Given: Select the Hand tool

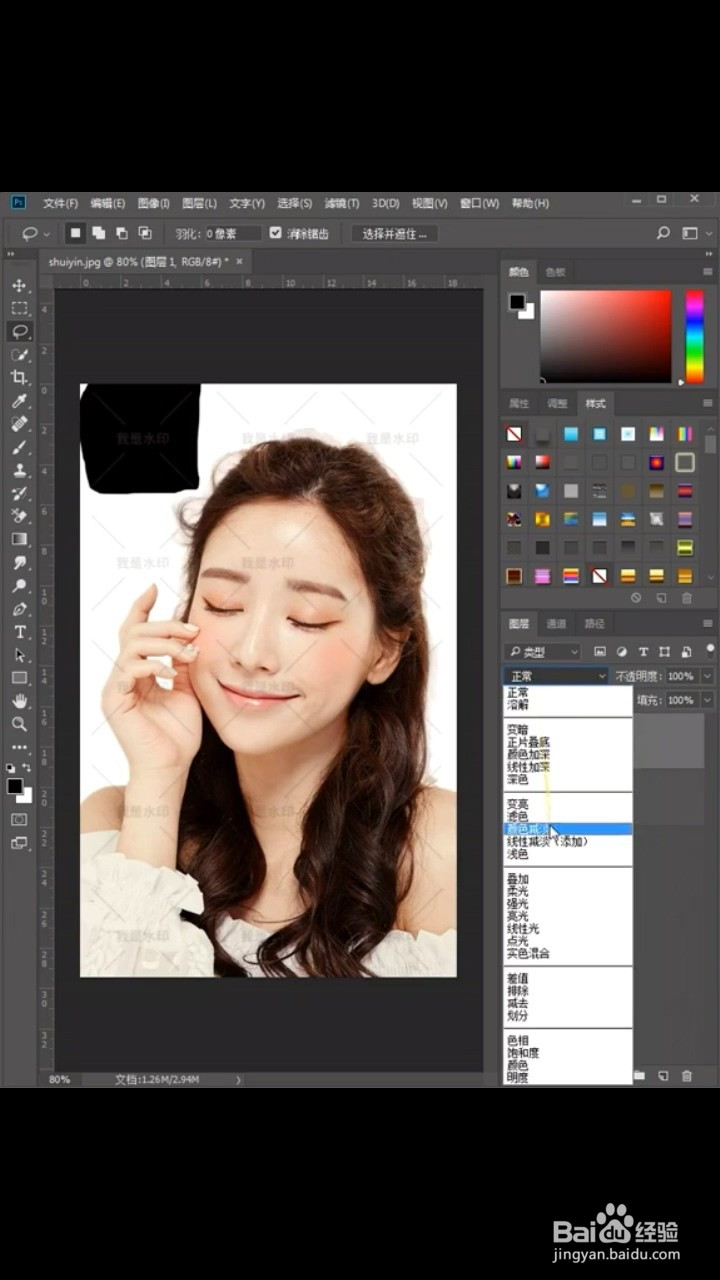Looking at the screenshot, I should click(19, 701).
